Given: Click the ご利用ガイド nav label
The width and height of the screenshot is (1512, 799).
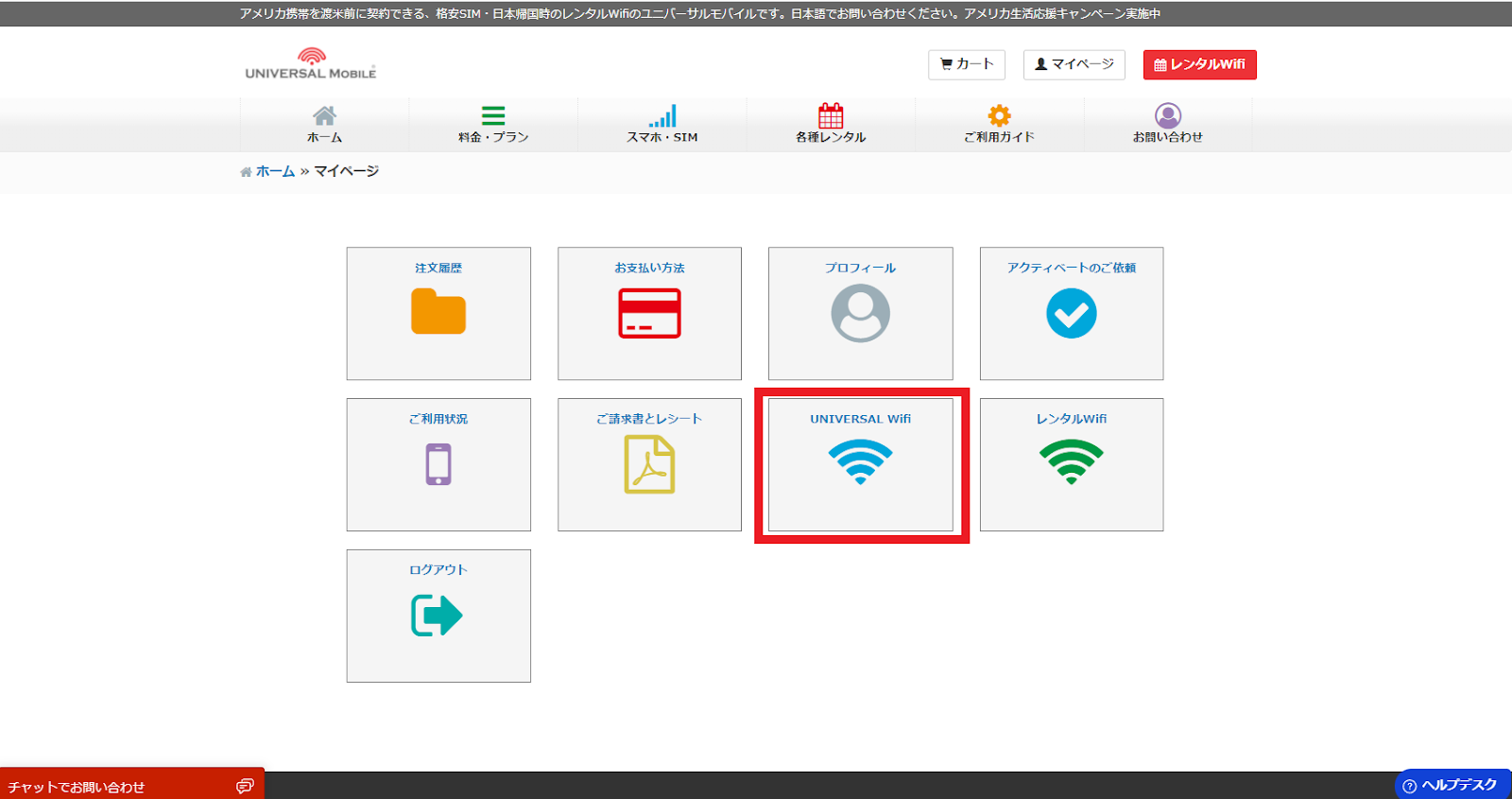Looking at the screenshot, I should click(999, 137).
